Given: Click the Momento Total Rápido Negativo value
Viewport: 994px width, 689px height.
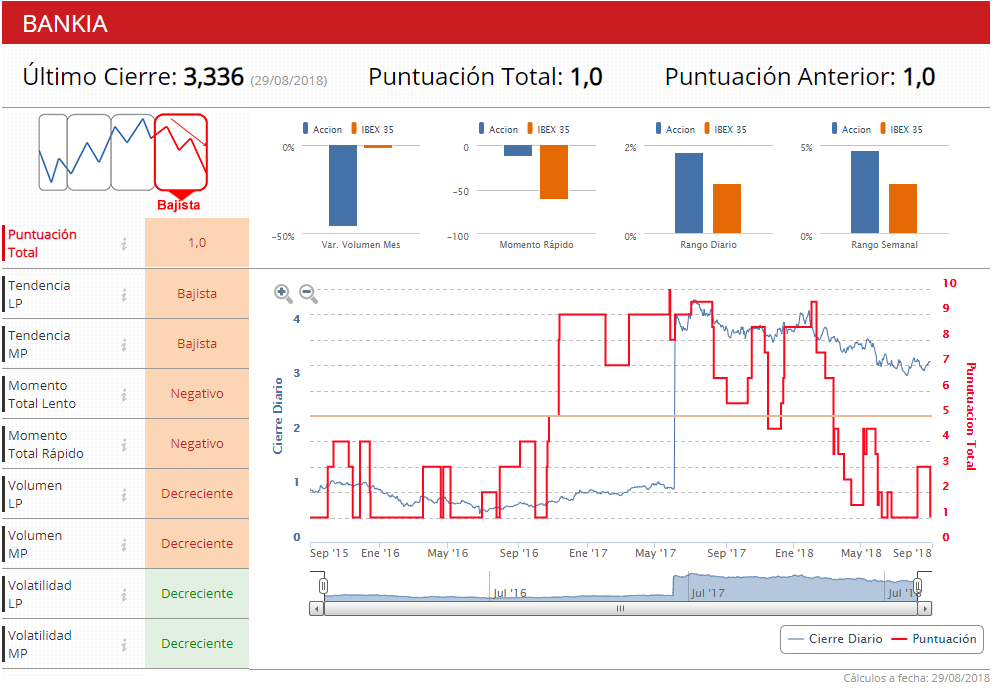Looking at the screenshot, I should [197, 444].
